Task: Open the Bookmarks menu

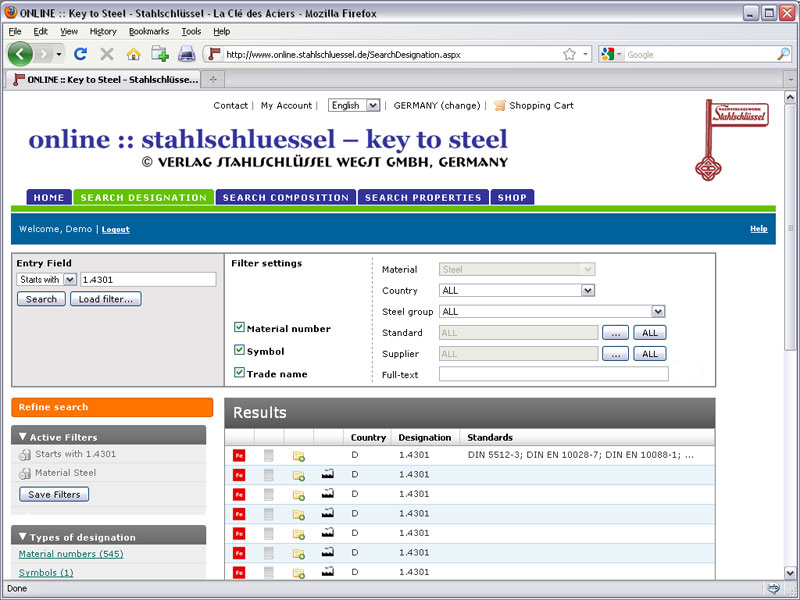Action: (x=148, y=32)
